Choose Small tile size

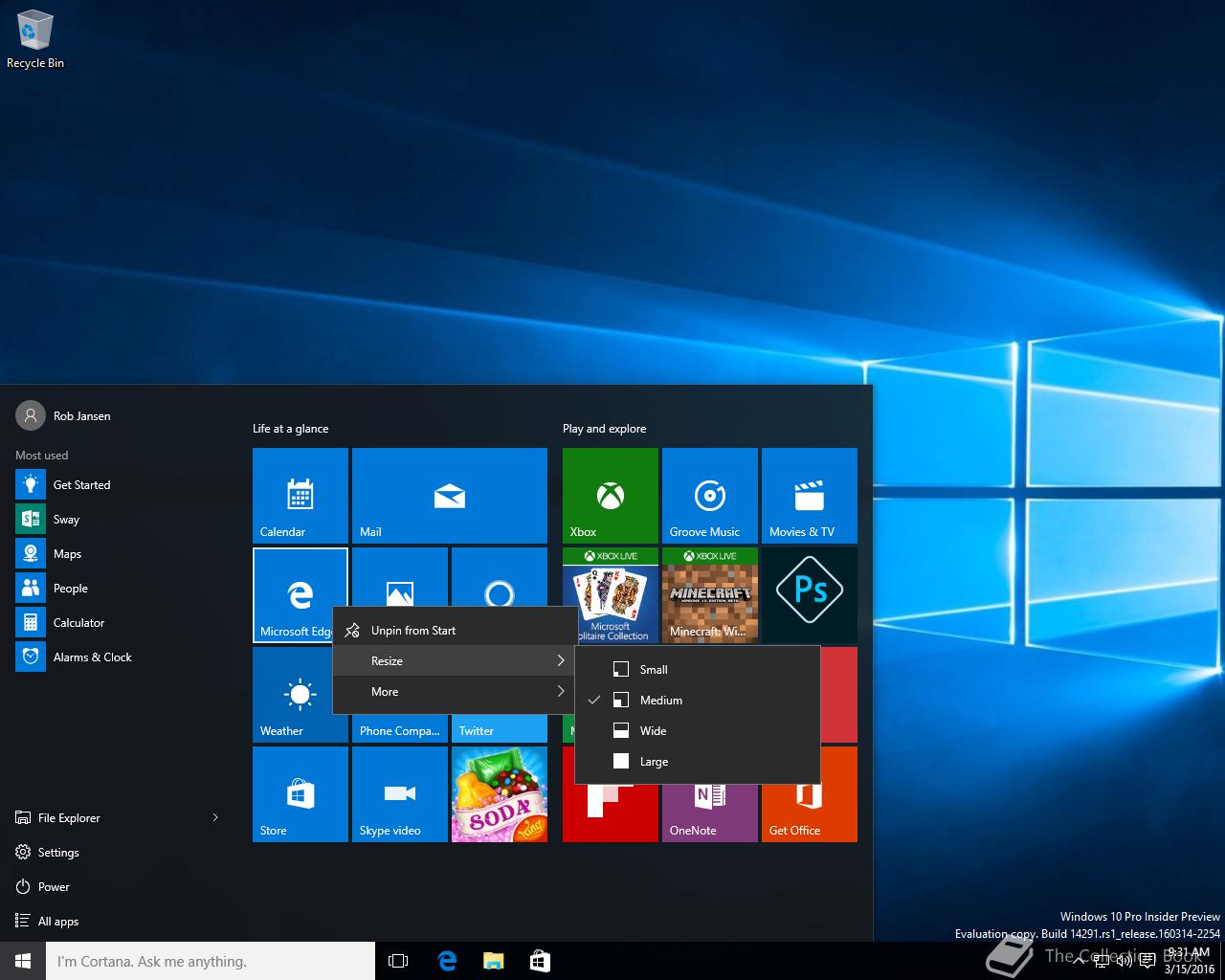point(697,670)
